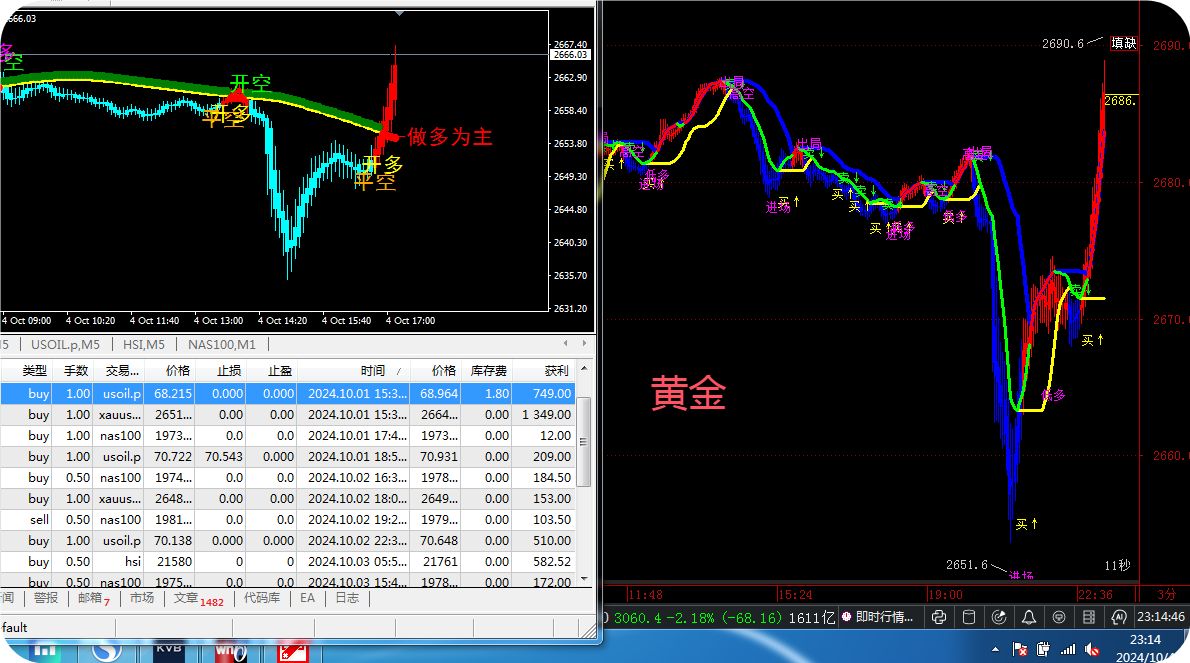Viewport: 1190px width, 663px height.
Task: Click the 即时行情 real-time quotes button
Action: point(877,617)
